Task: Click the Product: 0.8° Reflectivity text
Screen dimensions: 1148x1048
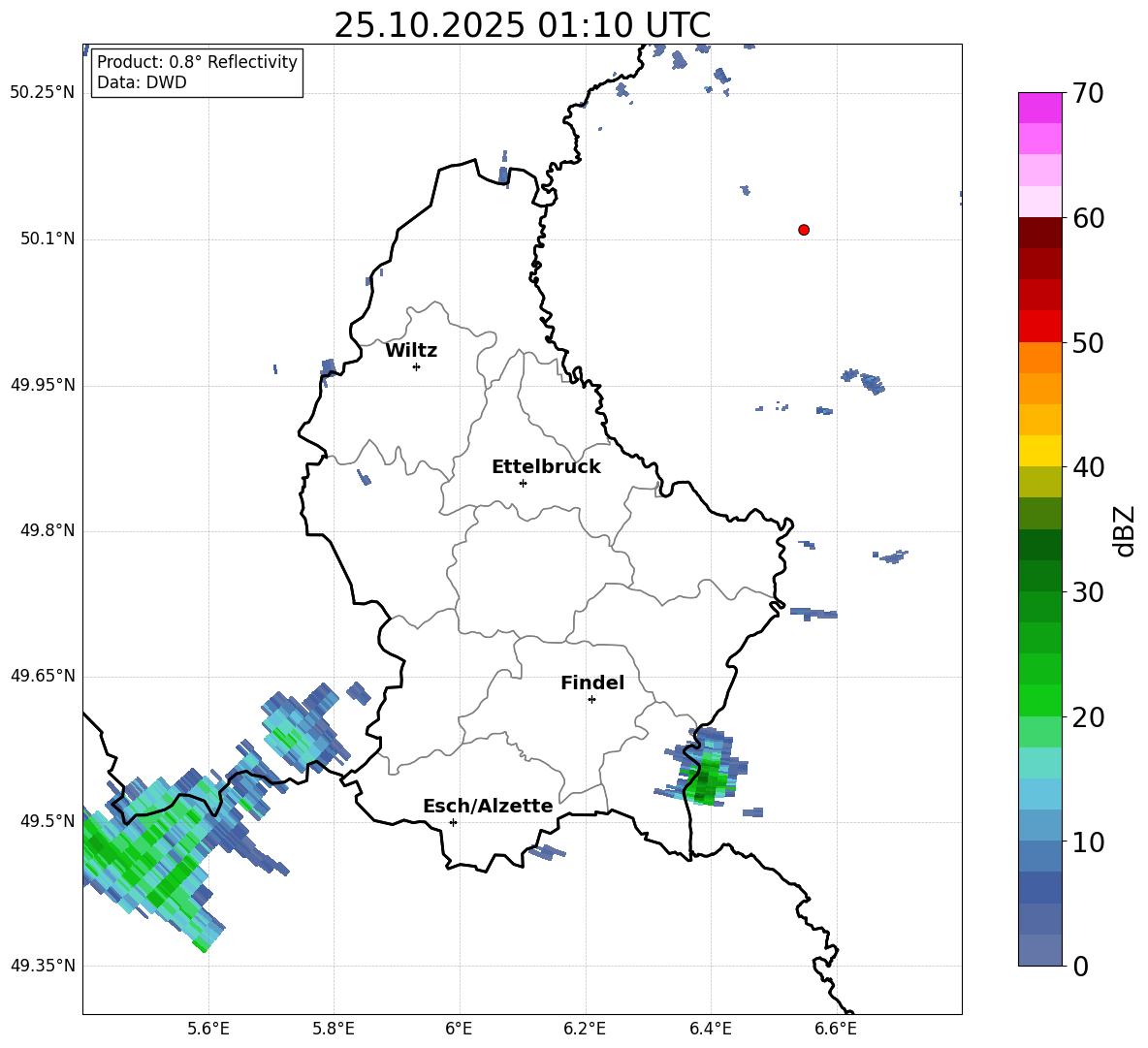Action: click(197, 62)
